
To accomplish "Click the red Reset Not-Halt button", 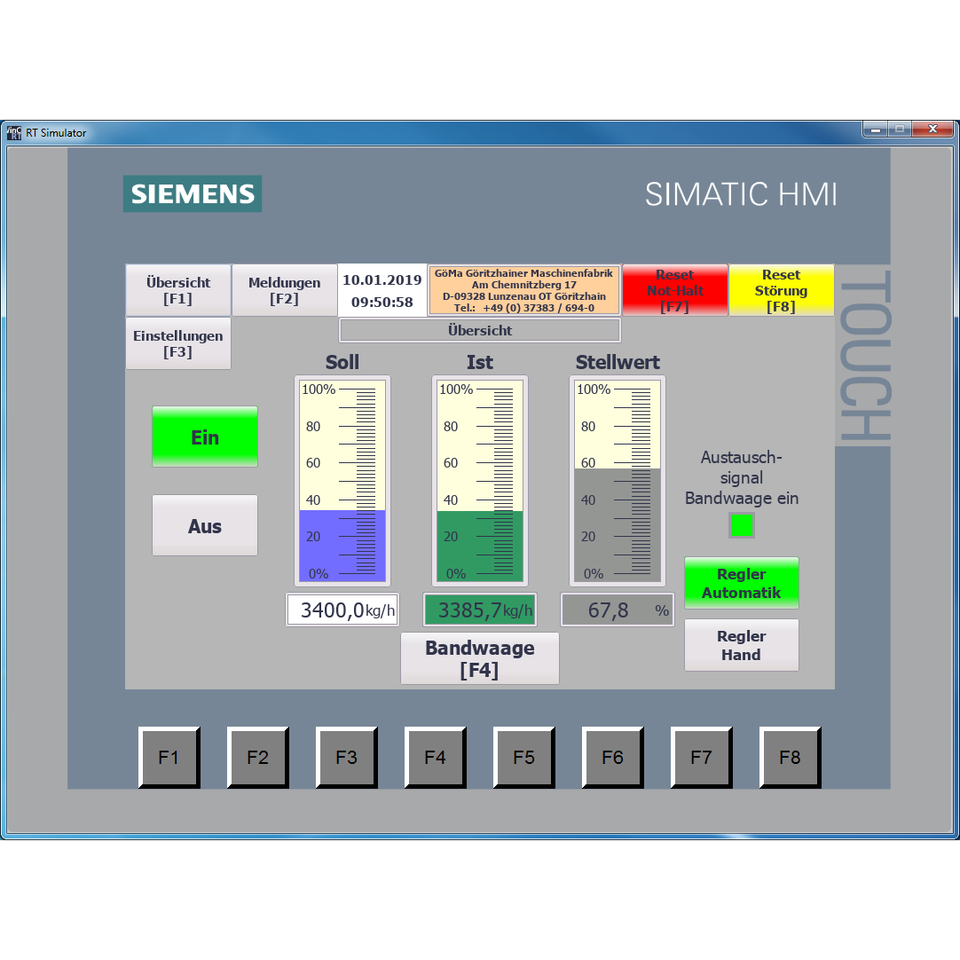I will coord(675,290).
